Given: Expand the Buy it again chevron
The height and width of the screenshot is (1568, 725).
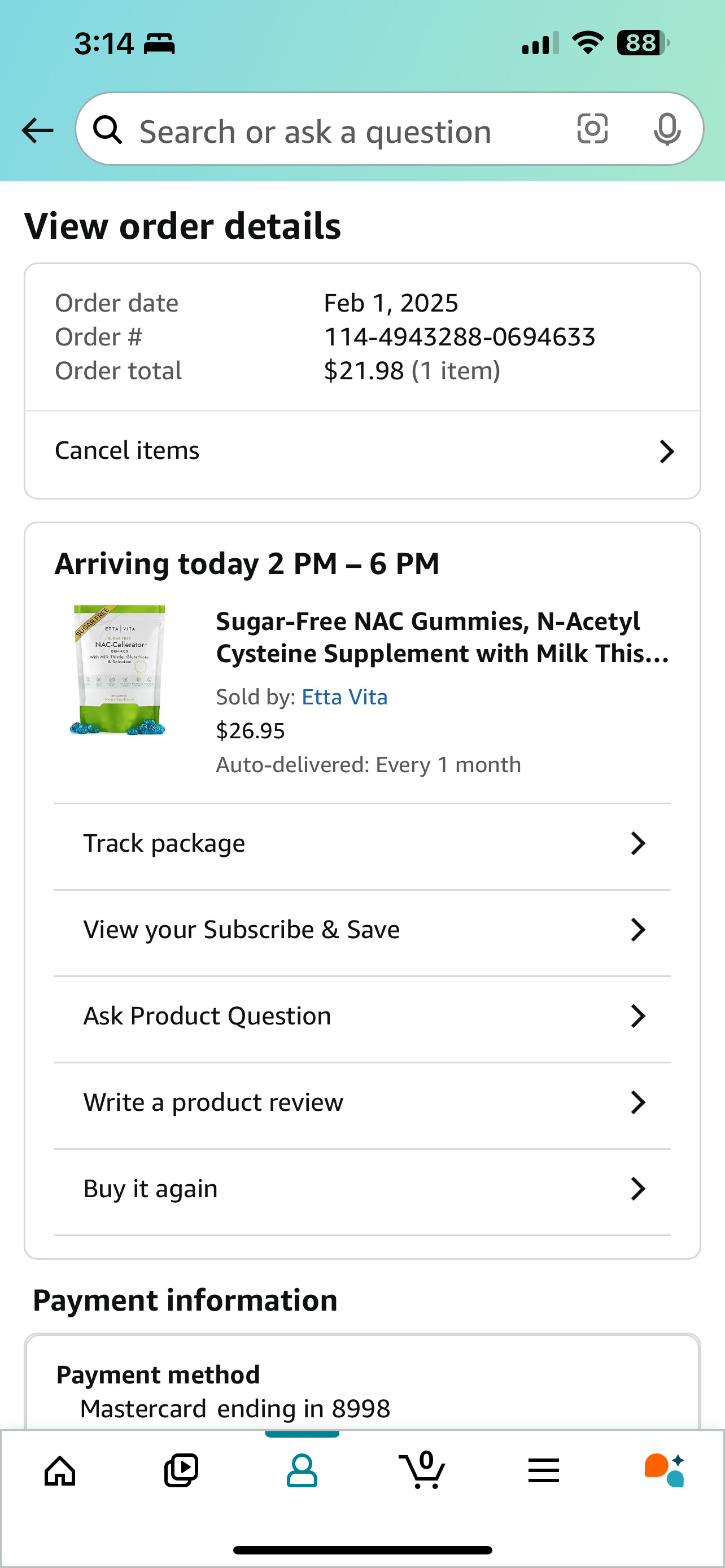Looking at the screenshot, I should (637, 1189).
